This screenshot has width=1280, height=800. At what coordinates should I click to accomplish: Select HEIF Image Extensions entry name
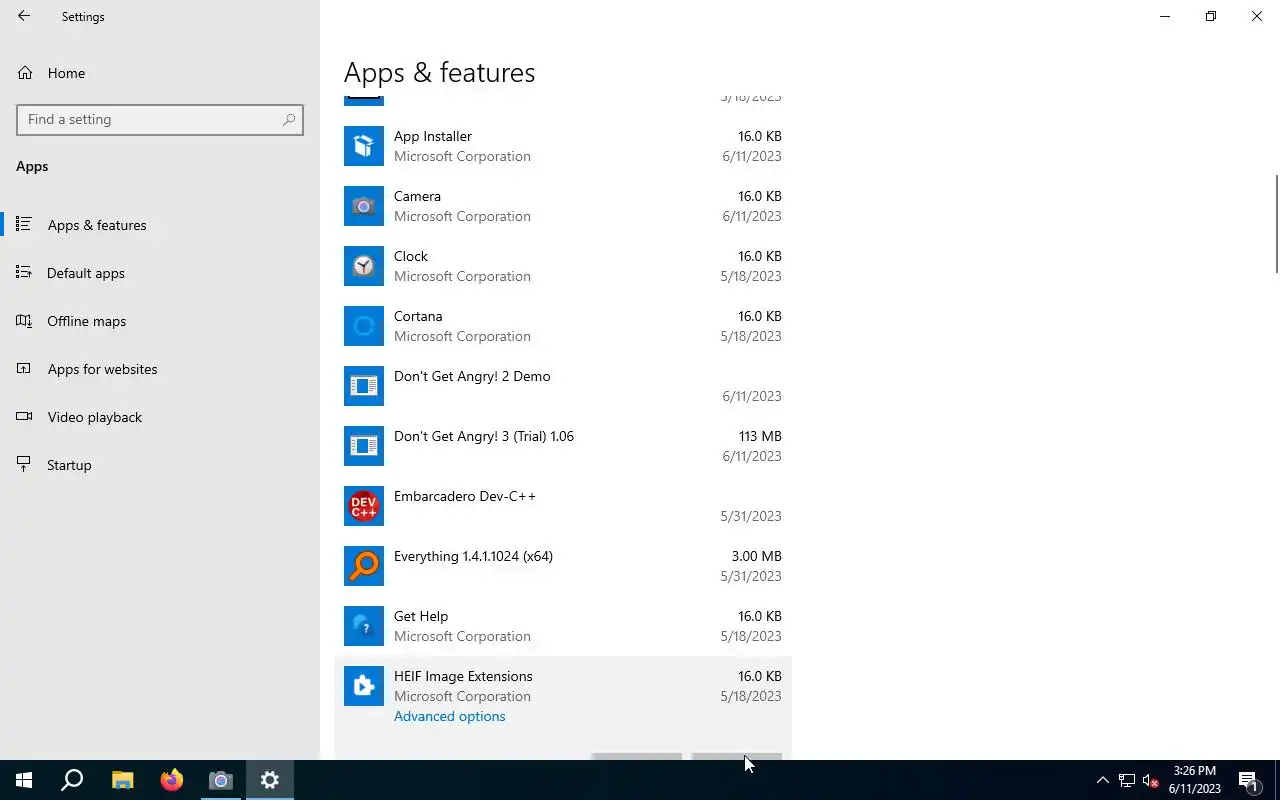[x=463, y=676]
